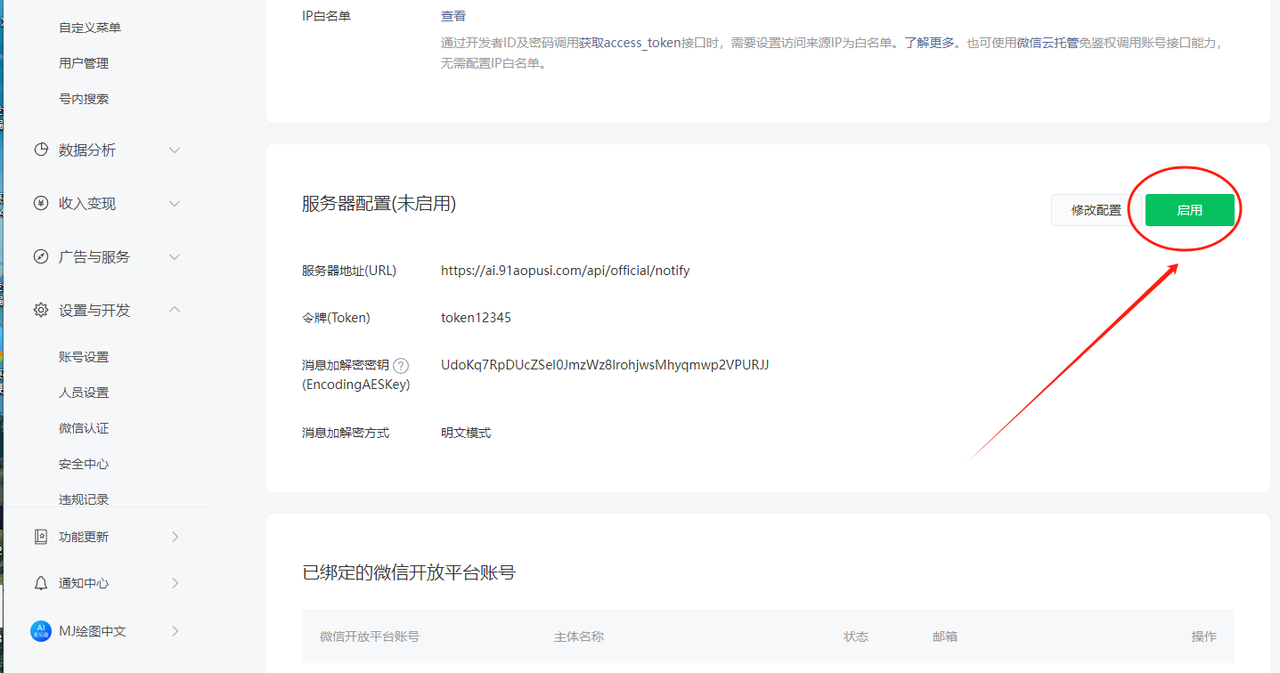Click the 收入变现 yen coin icon
This screenshot has height=673, width=1280.
(41, 203)
